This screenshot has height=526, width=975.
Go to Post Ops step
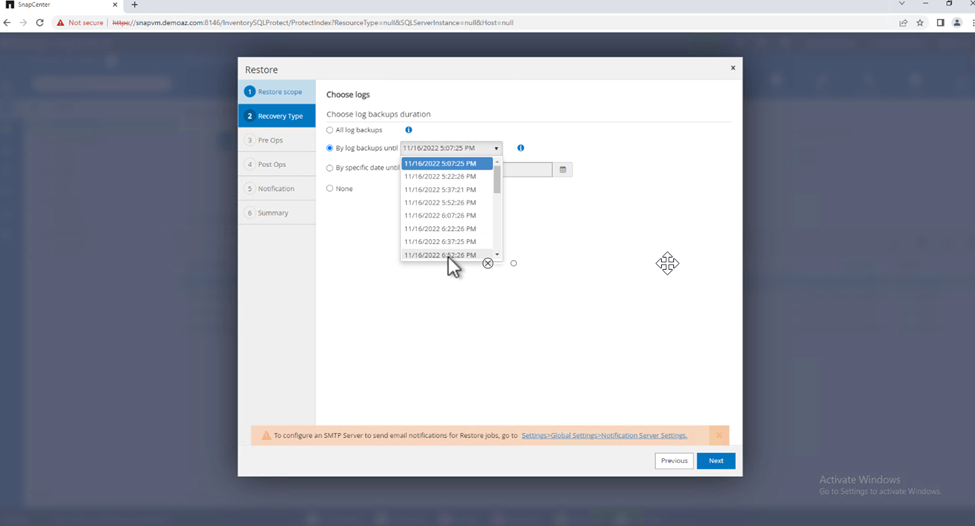[x=277, y=164]
